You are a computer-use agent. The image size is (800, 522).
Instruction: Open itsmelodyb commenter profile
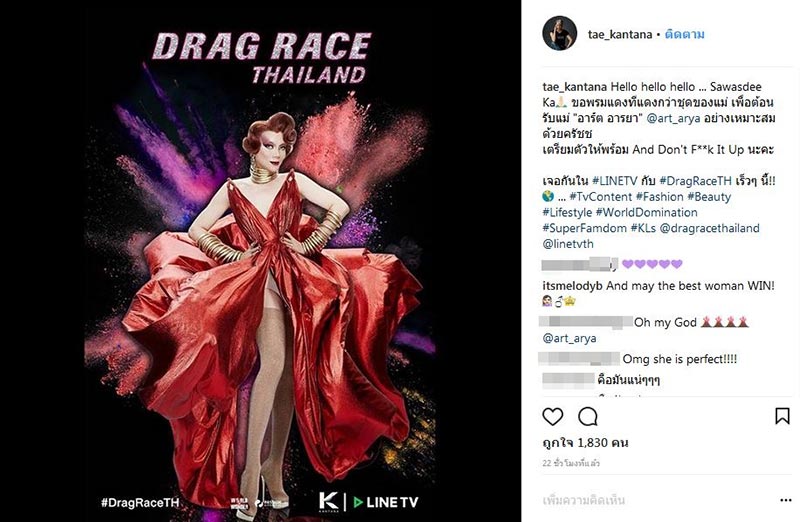[572, 286]
